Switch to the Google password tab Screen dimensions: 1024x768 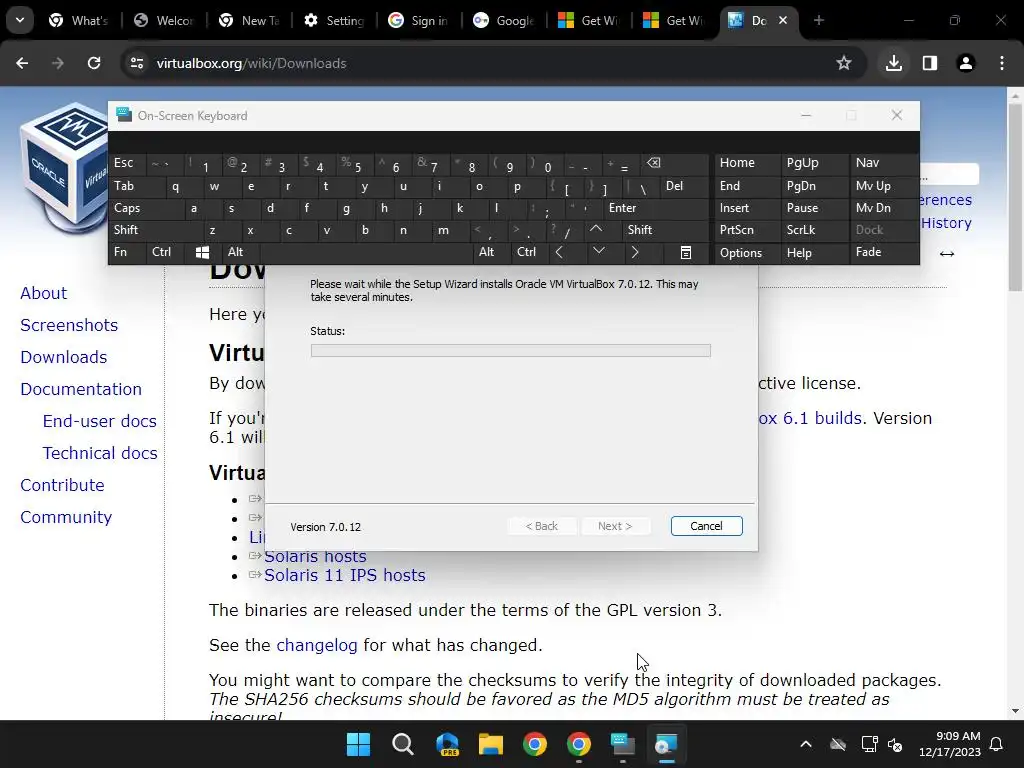tap(504, 20)
